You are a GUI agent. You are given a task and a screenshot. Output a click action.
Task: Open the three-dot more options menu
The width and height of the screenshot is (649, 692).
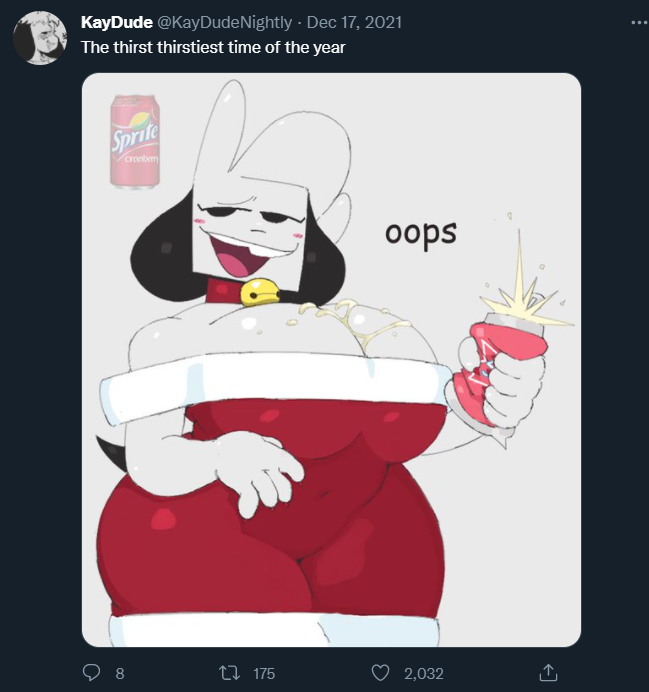pyautogui.click(x=639, y=22)
